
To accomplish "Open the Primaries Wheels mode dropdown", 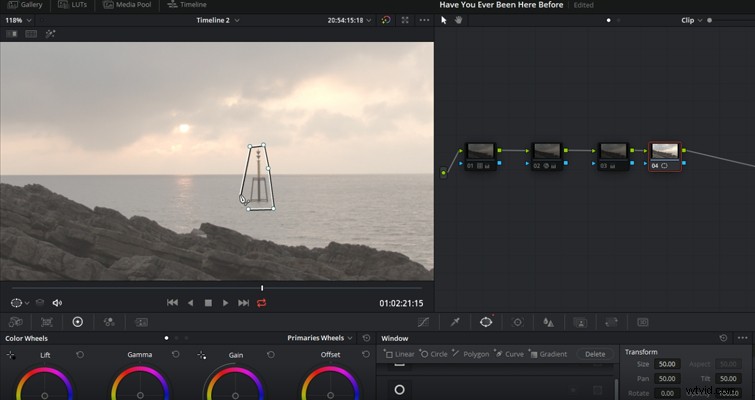I will (x=320, y=338).
